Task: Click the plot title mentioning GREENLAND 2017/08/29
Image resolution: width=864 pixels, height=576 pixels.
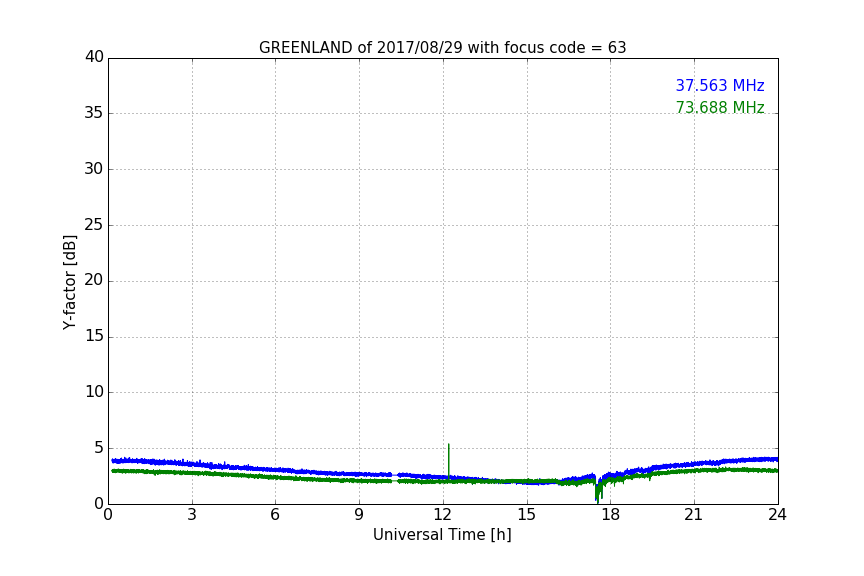Action: click(x=442, y=48)
